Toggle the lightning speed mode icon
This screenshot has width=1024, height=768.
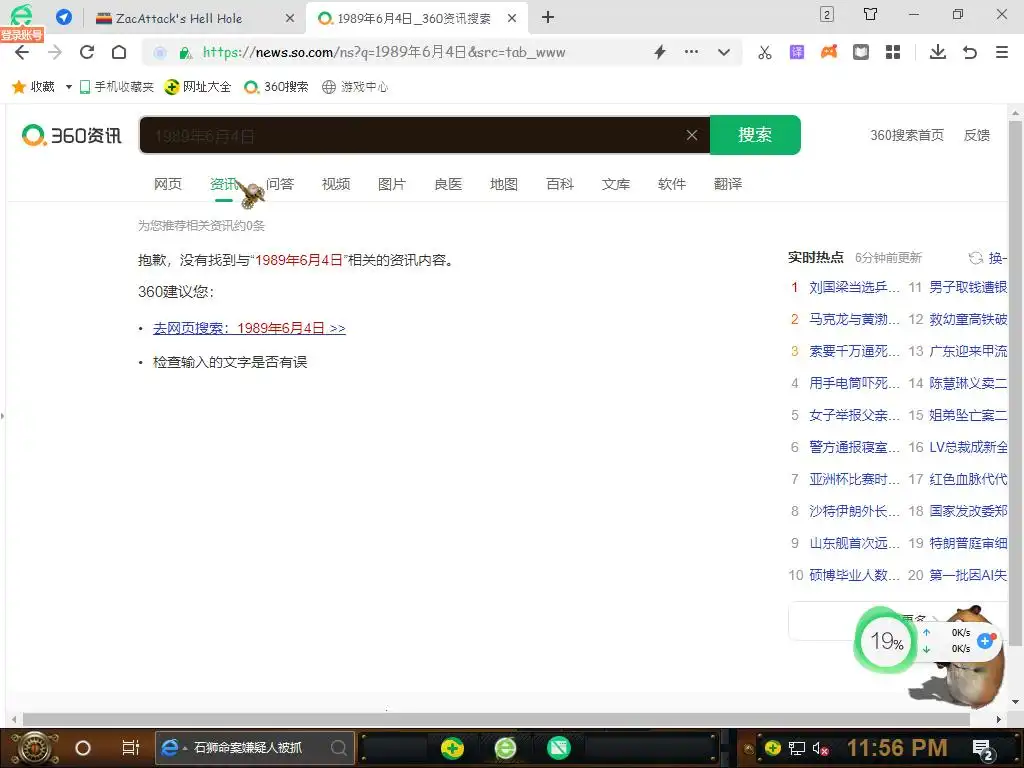(660, 52)
